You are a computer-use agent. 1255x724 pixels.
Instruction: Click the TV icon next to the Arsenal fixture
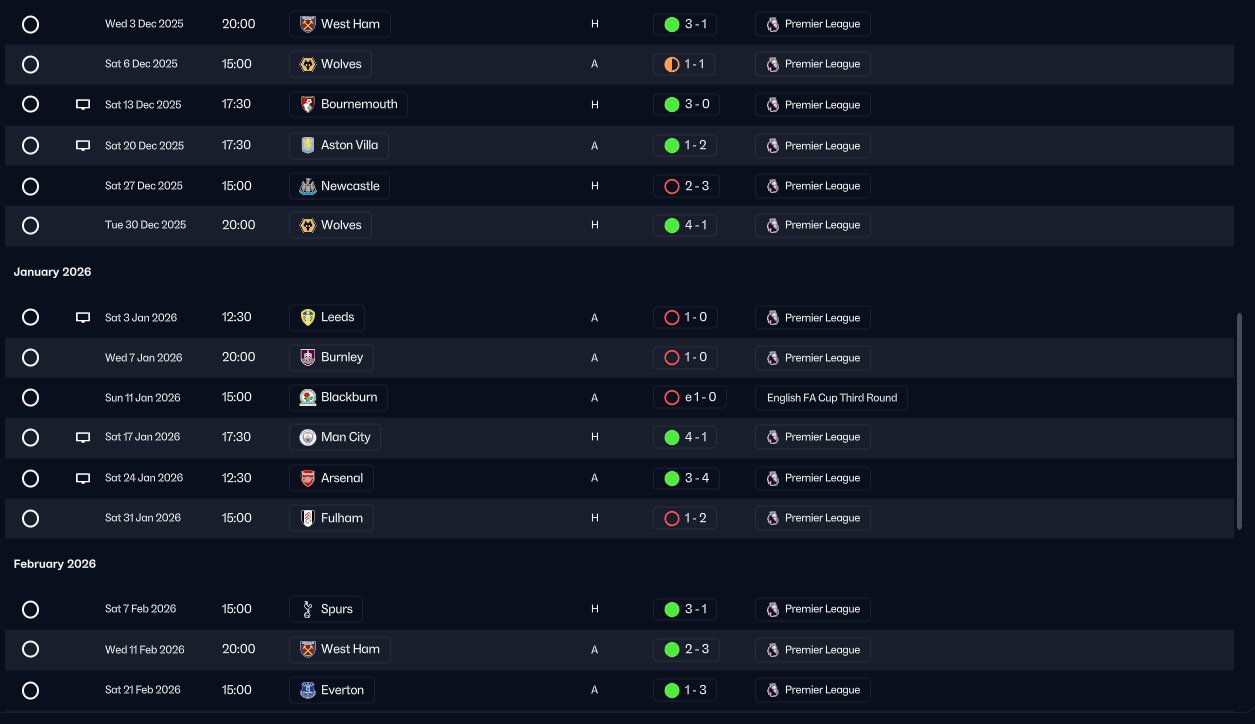pyautogui.click(x=83, y=479)
